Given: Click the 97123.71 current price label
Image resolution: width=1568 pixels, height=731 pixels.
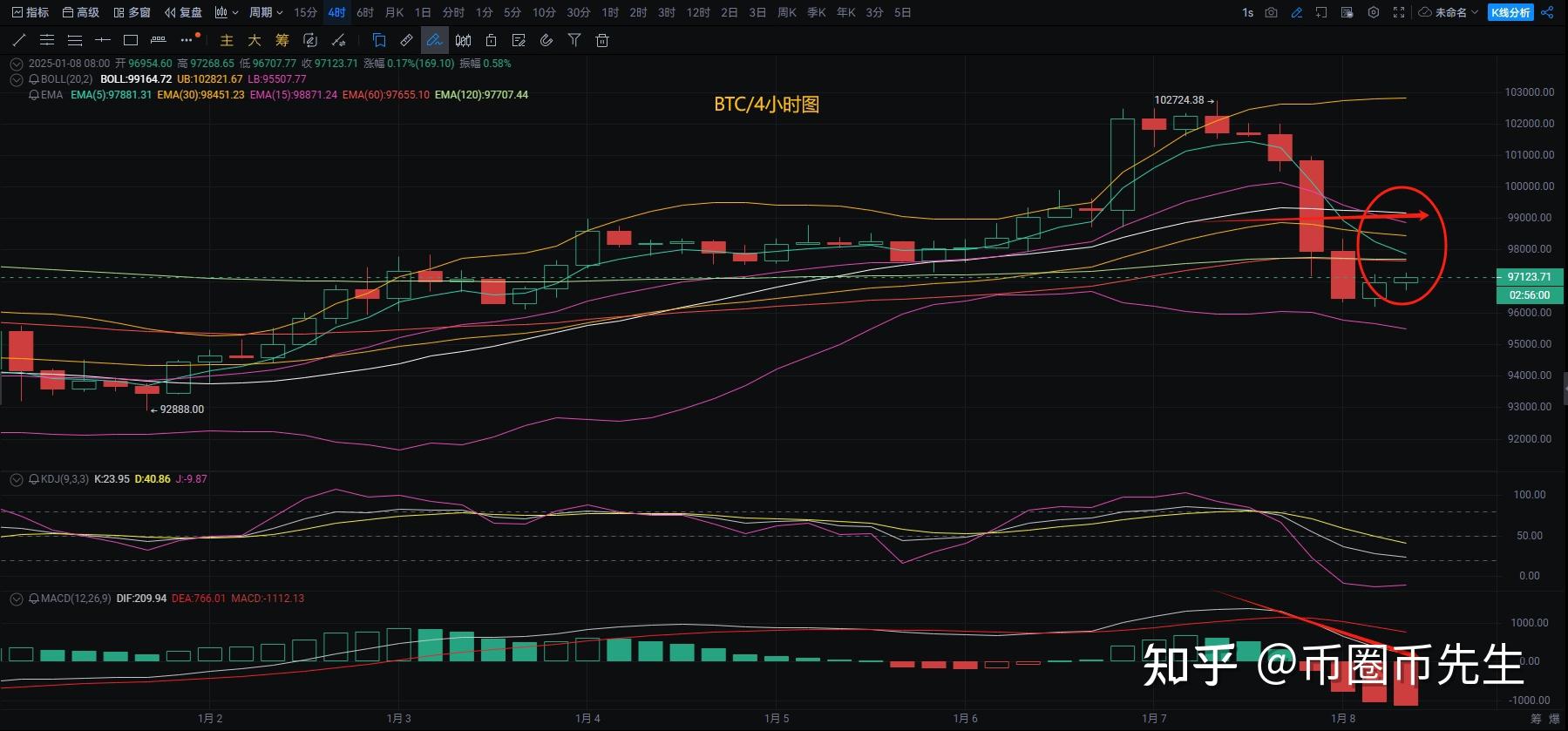Looking at the screenshot, I should 1529,277.
